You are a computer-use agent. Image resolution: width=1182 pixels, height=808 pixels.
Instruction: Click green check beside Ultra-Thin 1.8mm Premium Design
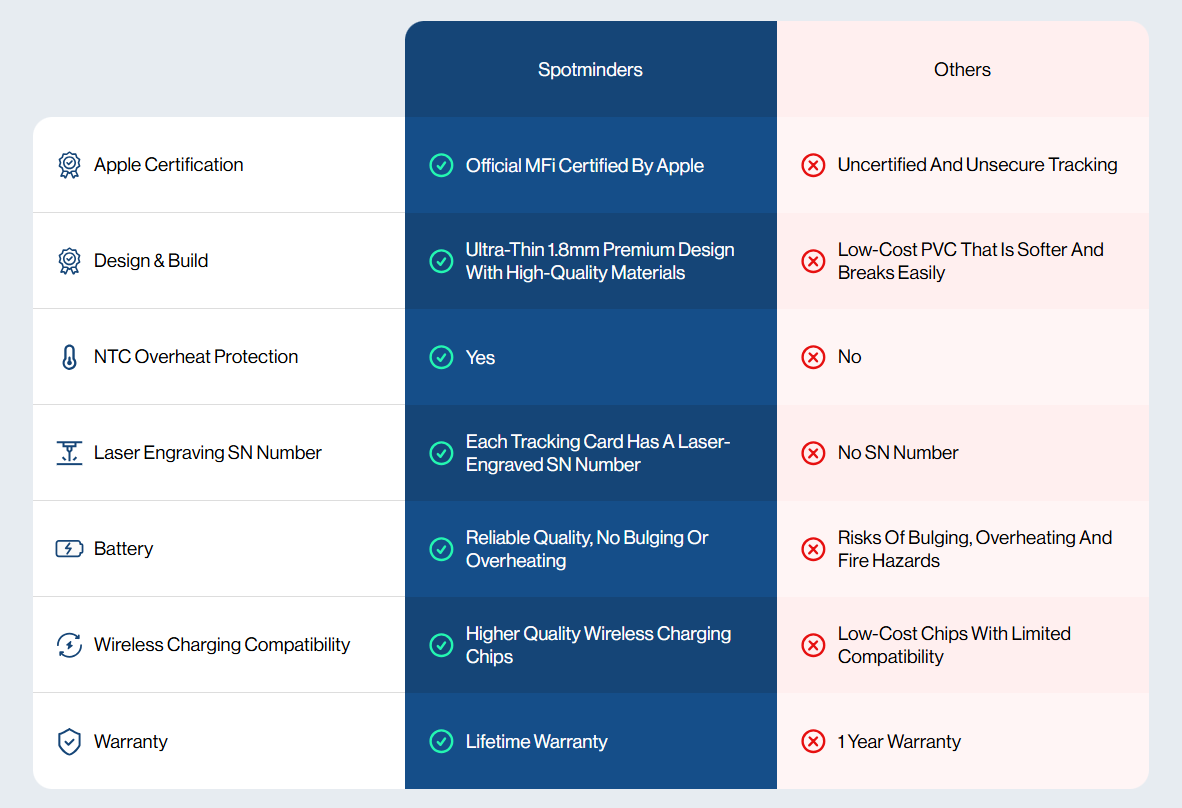pyautogui.click(x=441, y=261)
